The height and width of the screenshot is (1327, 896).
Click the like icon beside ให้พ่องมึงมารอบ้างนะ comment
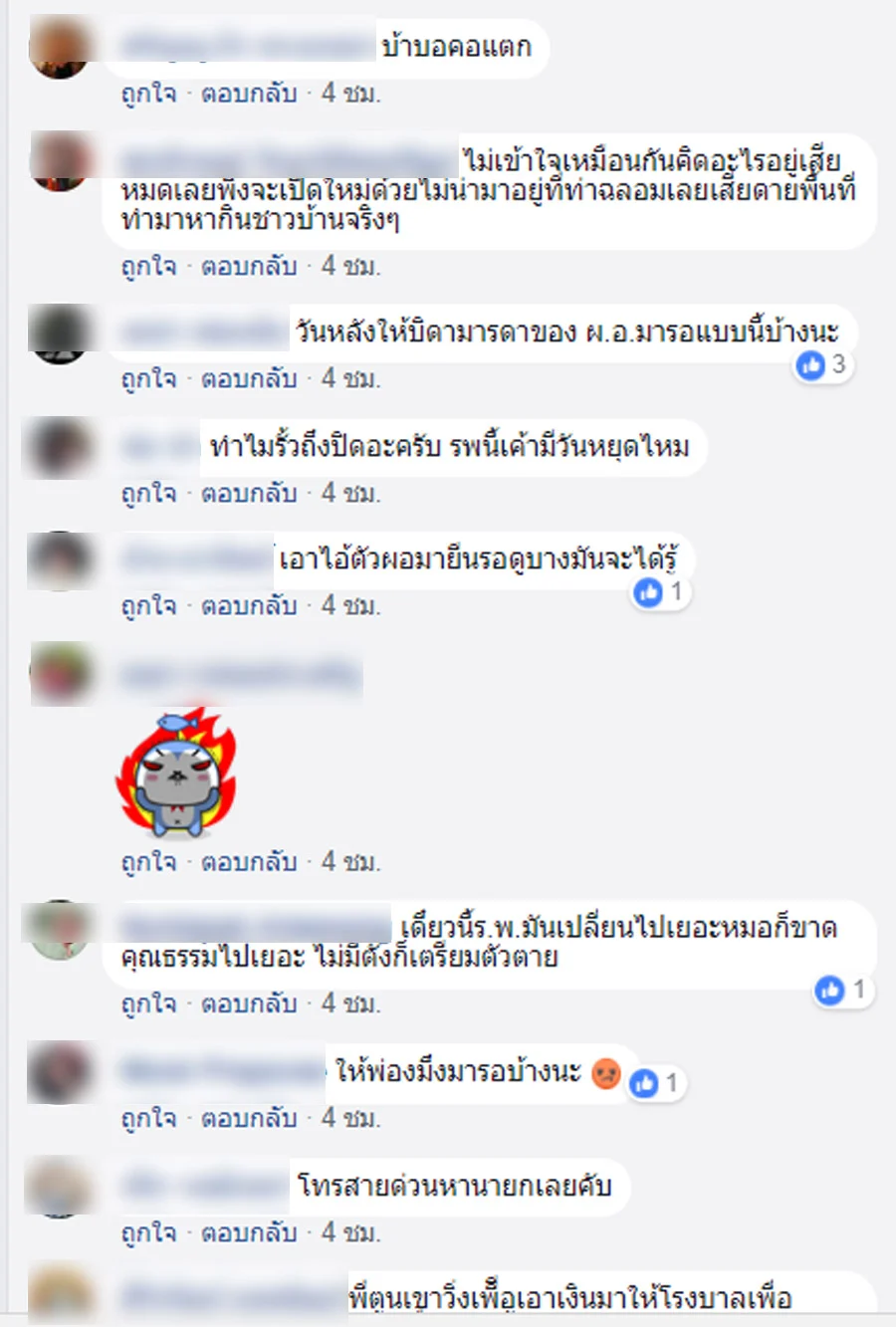[644, 1083]
